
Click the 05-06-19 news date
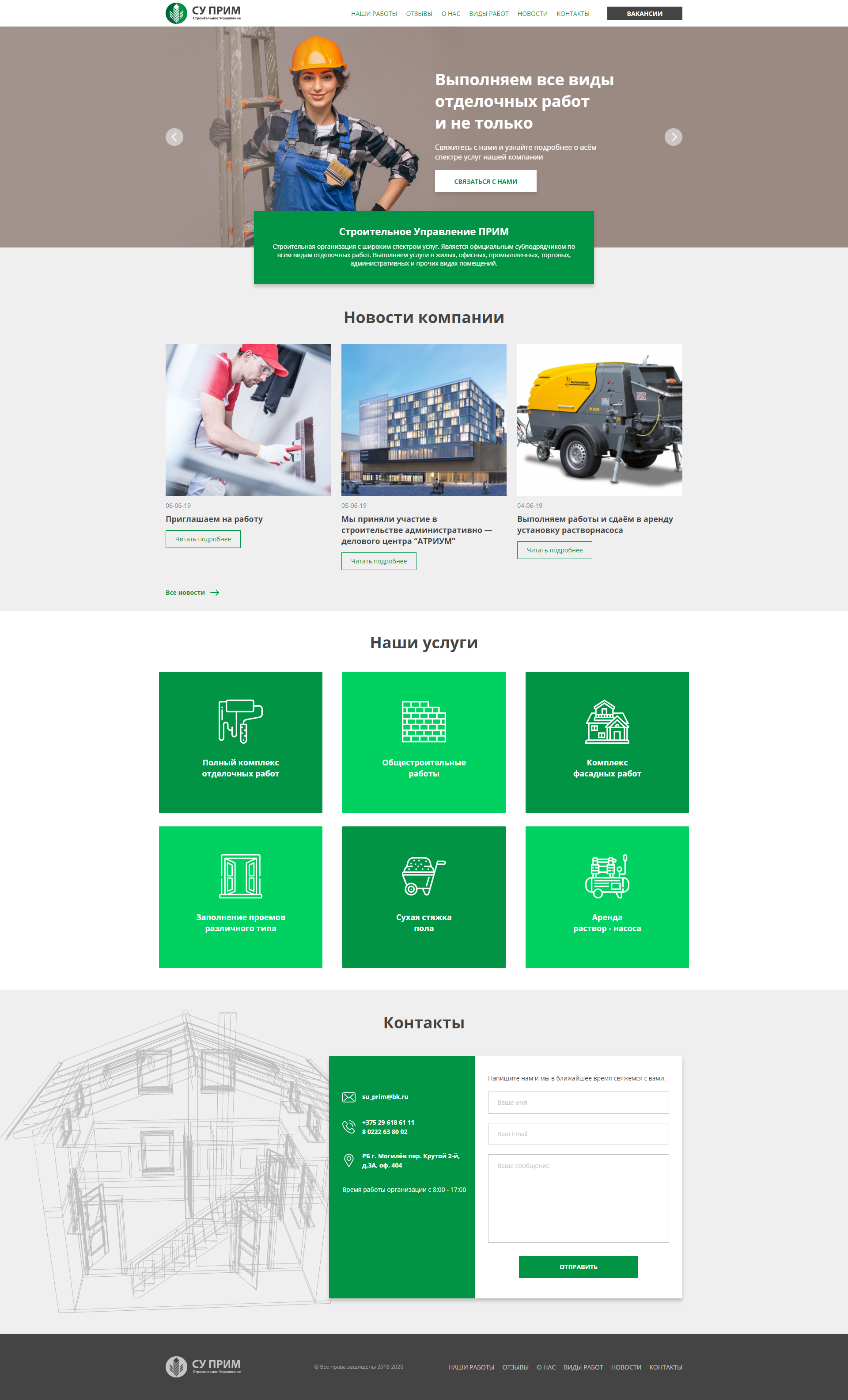point(354,506)
